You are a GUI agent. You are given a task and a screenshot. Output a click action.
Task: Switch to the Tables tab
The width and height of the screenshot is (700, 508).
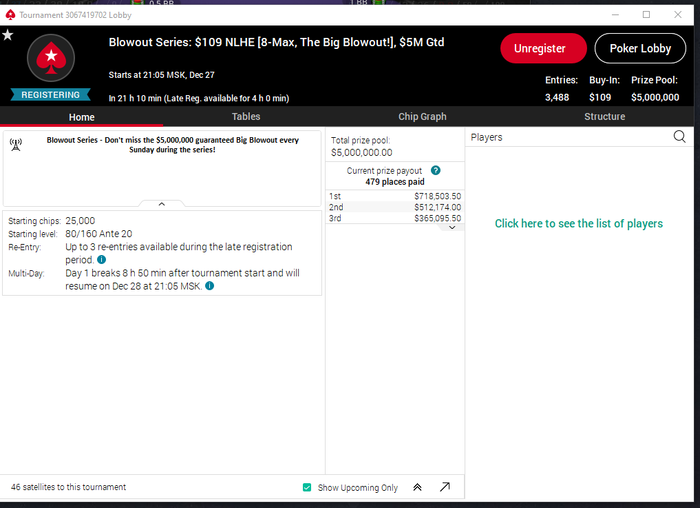point(246,117)
